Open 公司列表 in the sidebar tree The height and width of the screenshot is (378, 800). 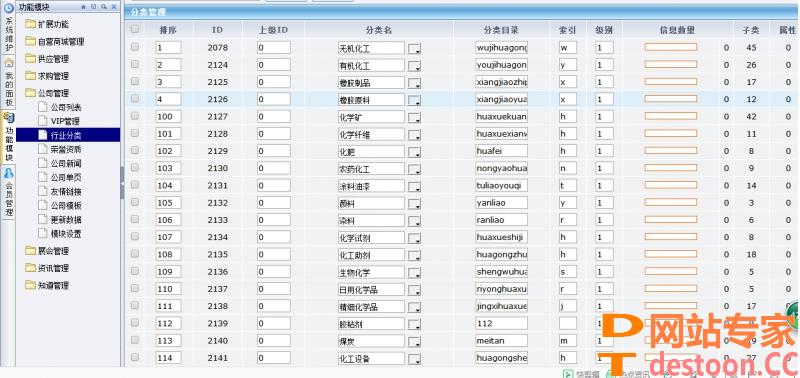[66, 107]
